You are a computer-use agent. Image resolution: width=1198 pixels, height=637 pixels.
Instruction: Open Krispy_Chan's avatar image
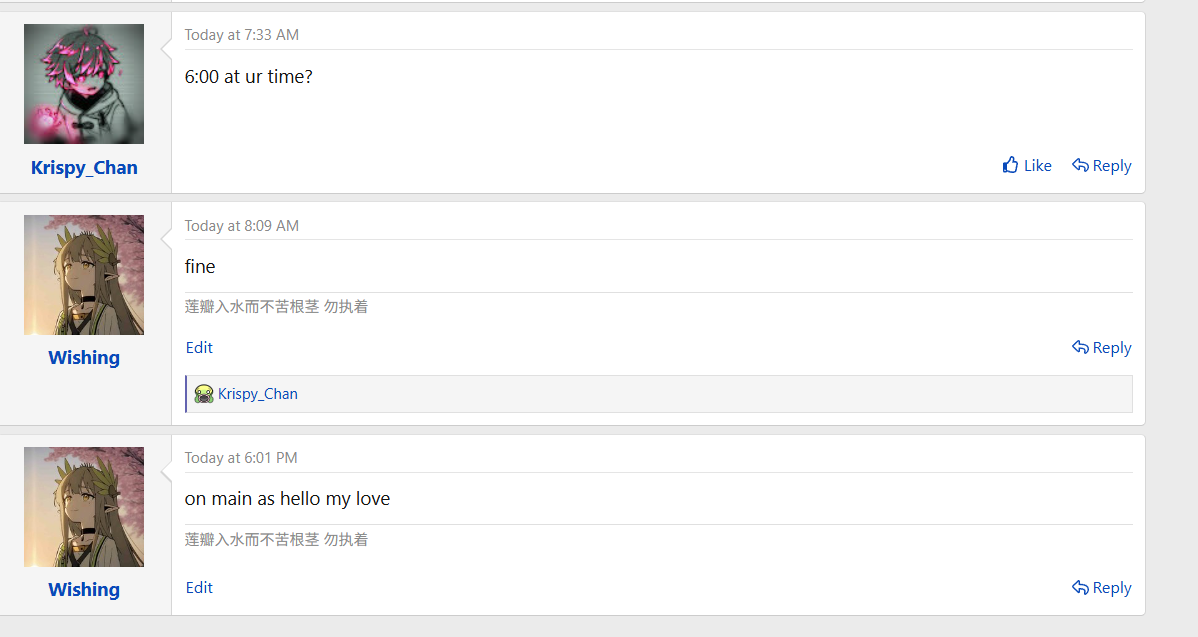tap(84, 84)
